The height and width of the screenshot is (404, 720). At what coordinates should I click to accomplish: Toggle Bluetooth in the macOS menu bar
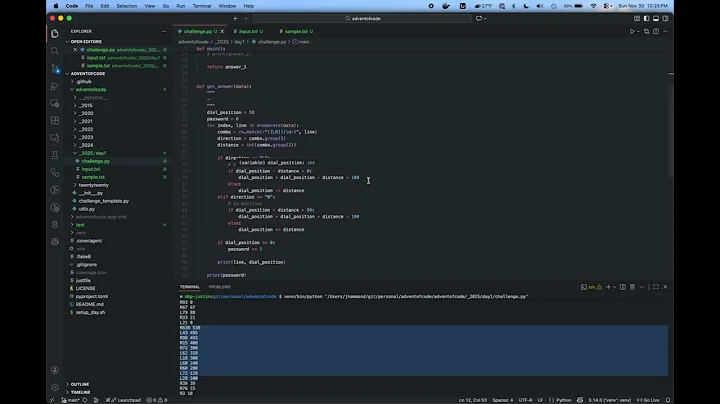point(514,6)
